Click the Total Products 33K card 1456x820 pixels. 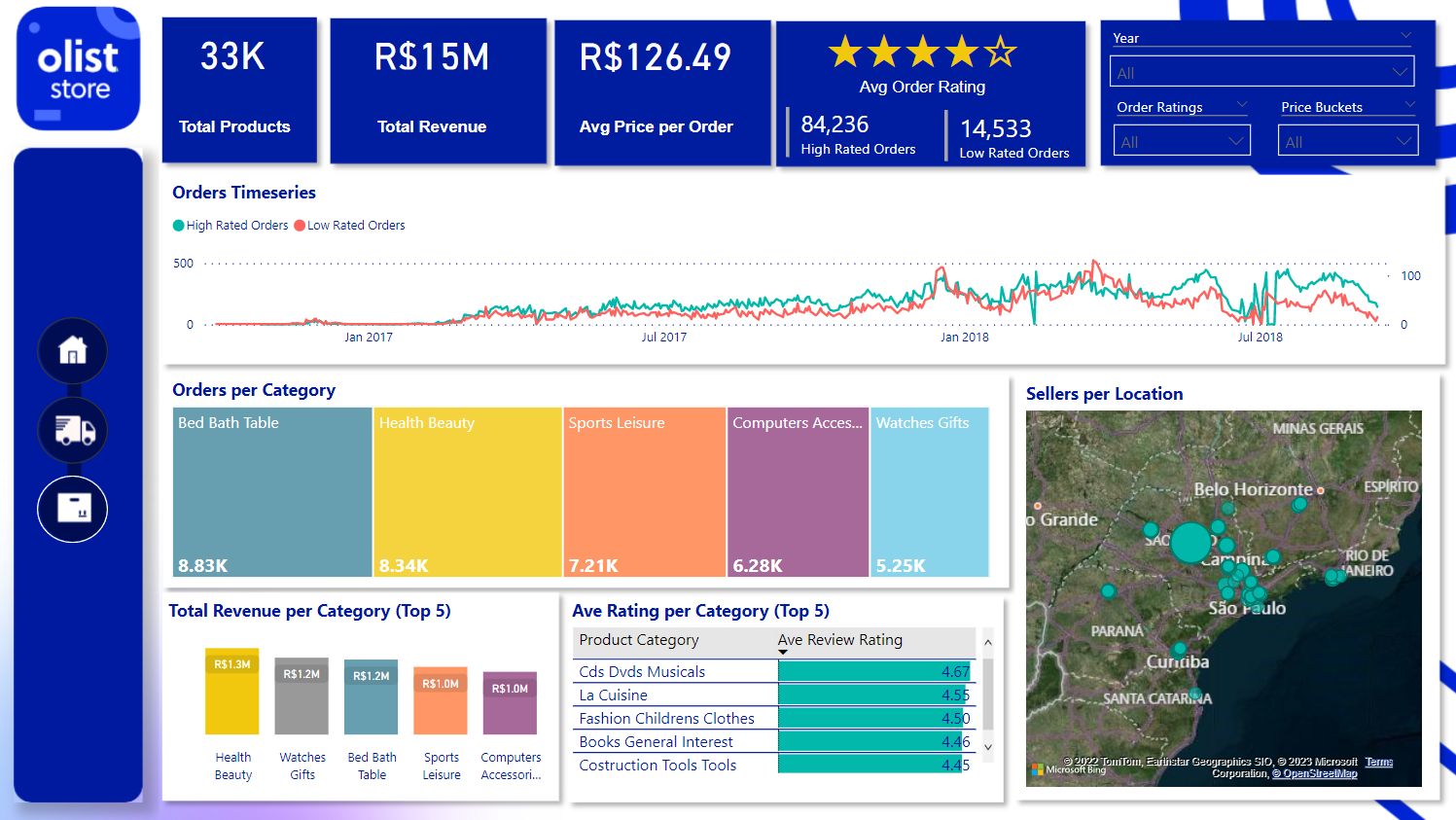pyautogui.click(x=239, y=89)
